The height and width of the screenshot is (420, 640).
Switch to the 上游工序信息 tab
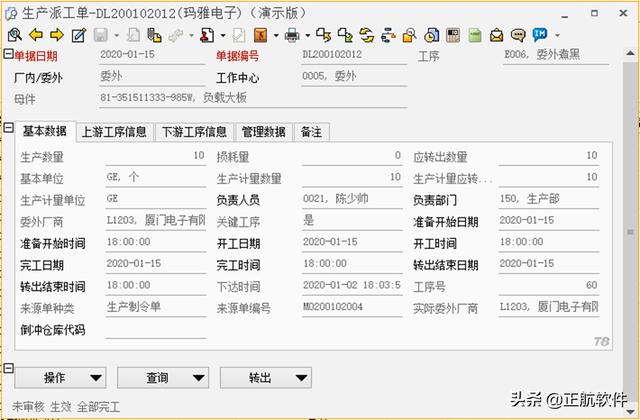114,132
